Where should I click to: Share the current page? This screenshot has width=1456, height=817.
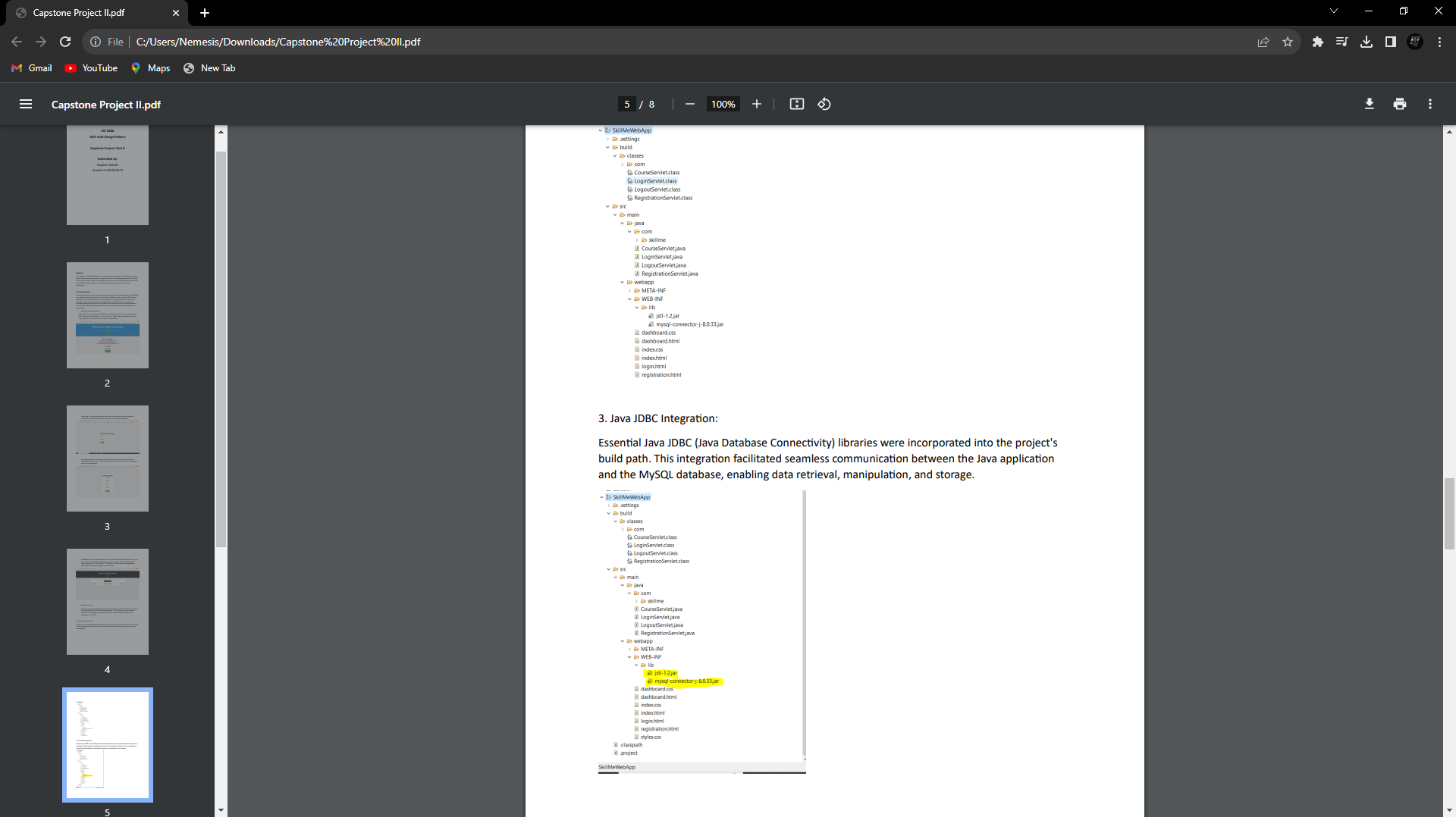(1263, 42)
